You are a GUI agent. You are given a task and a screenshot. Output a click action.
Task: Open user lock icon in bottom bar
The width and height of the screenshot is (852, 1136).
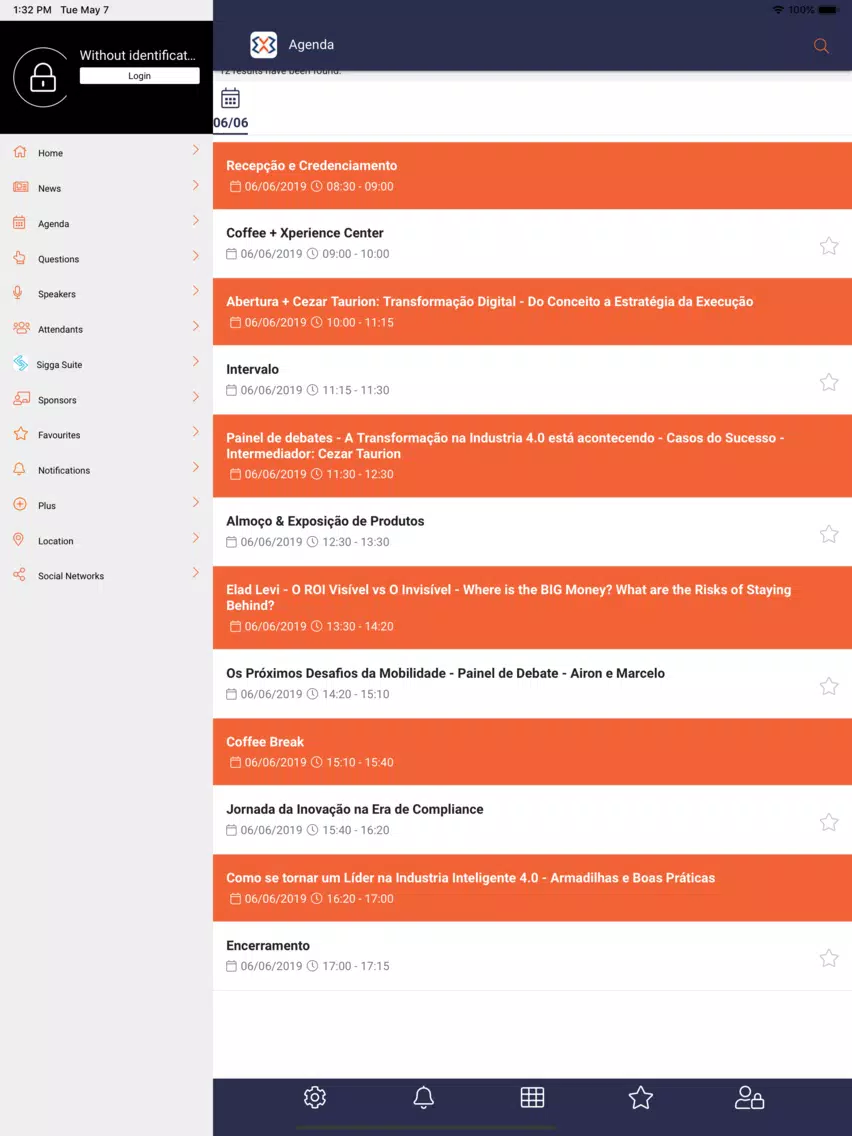(x=749, y=1098)
